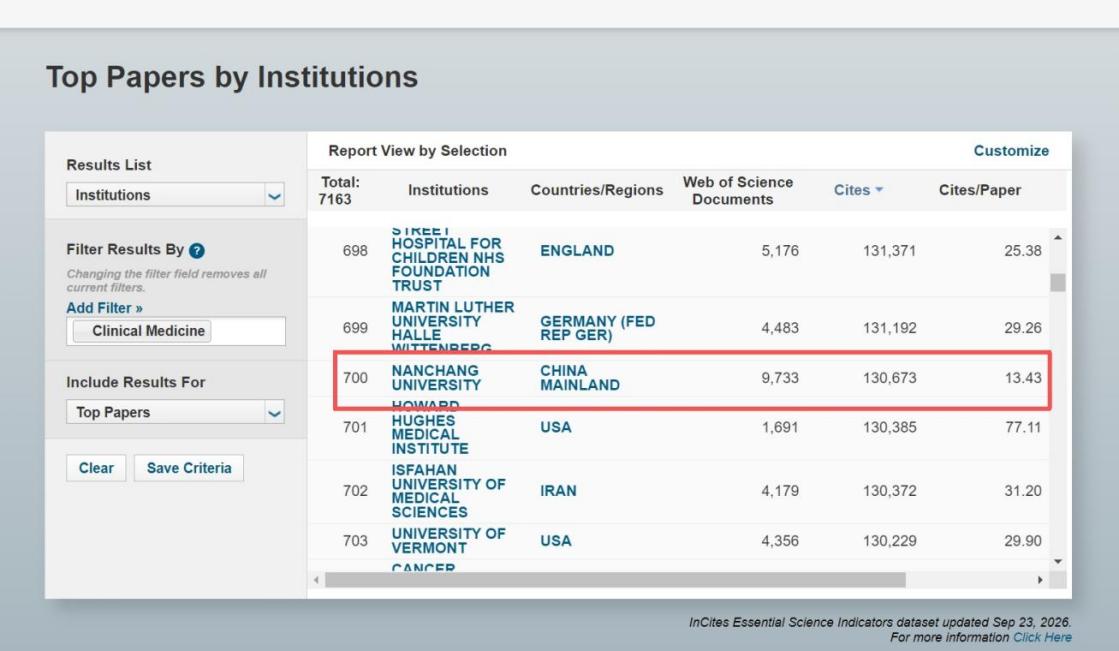
Task: Click the Clear button
Action: click(96, 468)
